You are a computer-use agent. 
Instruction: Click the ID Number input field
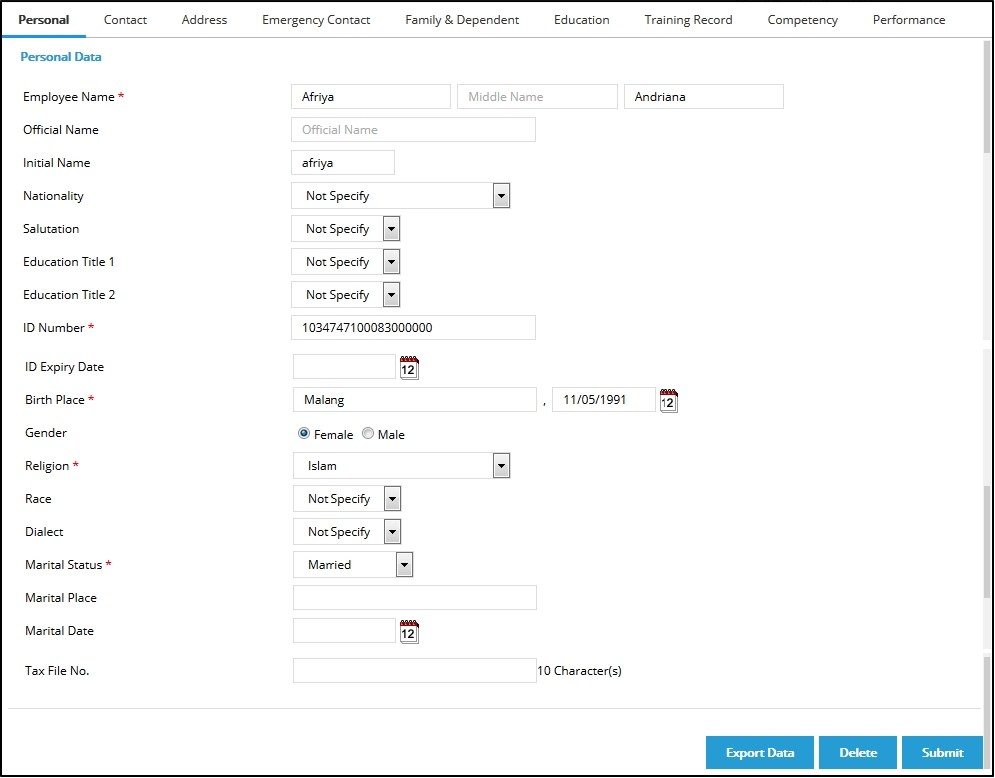coord(413,327)
